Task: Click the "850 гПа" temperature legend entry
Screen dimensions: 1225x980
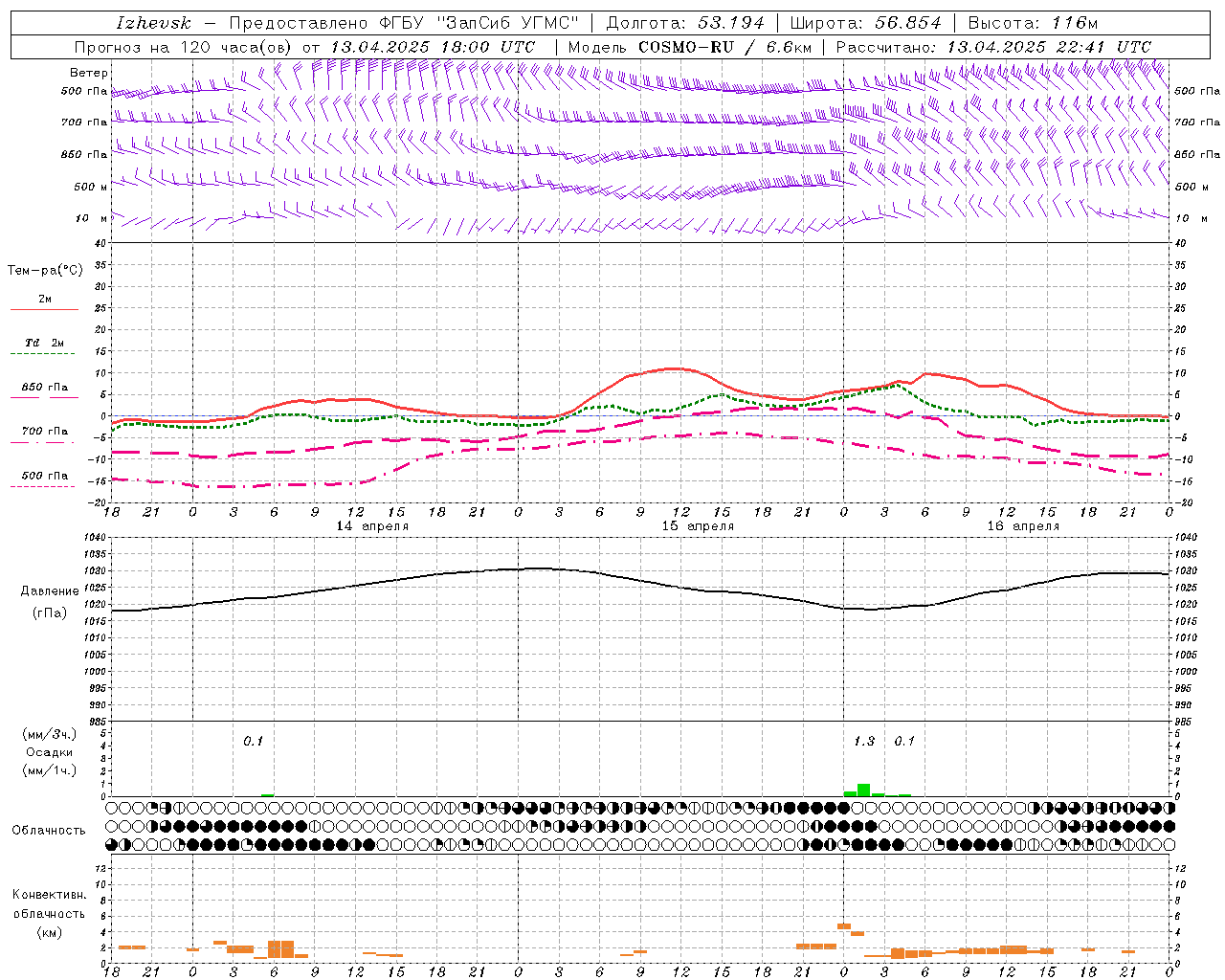Action: pos(45,388)
